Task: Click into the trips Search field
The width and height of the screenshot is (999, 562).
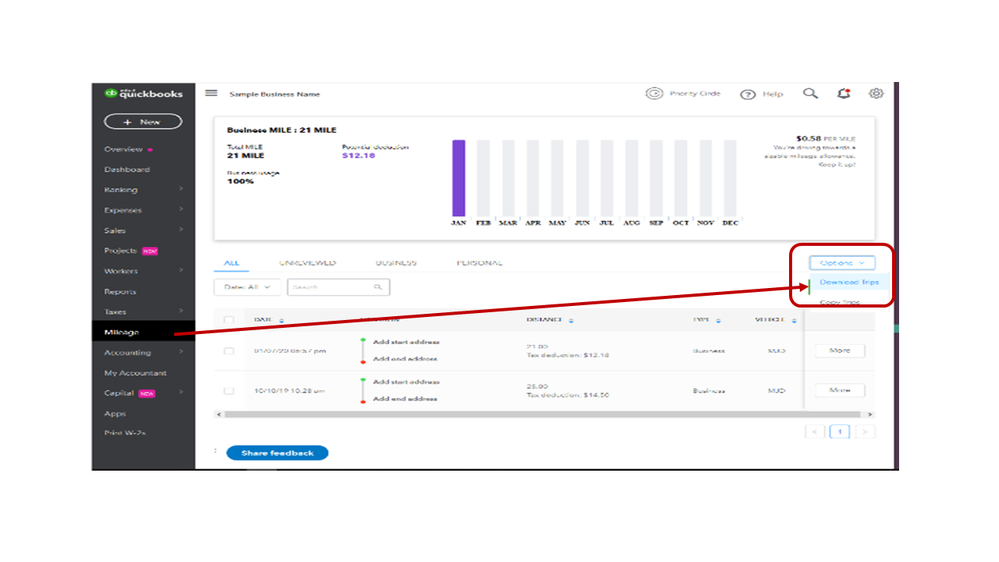Action: pos(333,287)
